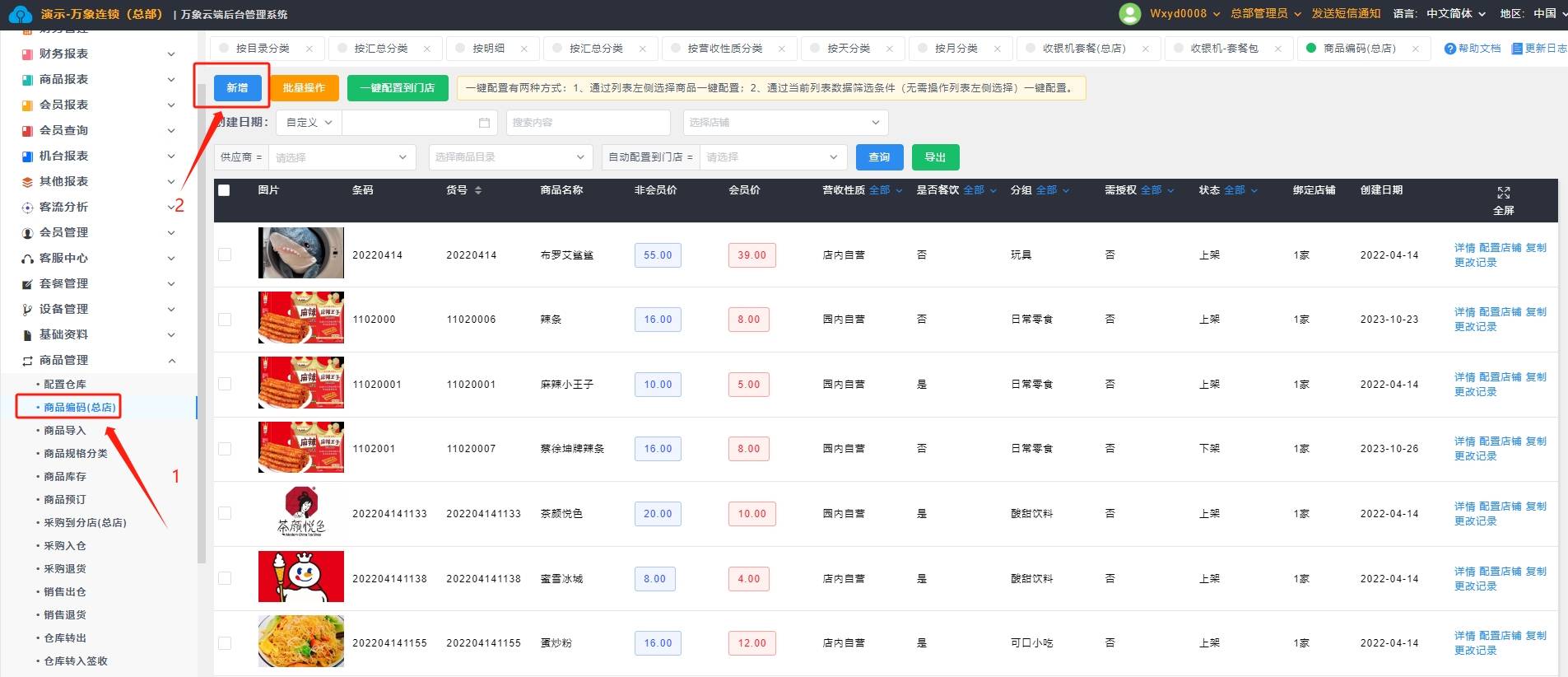Screen dimensions: 1568x677
Task: Sort by 货号 column arrows
Action: [478, 190]
